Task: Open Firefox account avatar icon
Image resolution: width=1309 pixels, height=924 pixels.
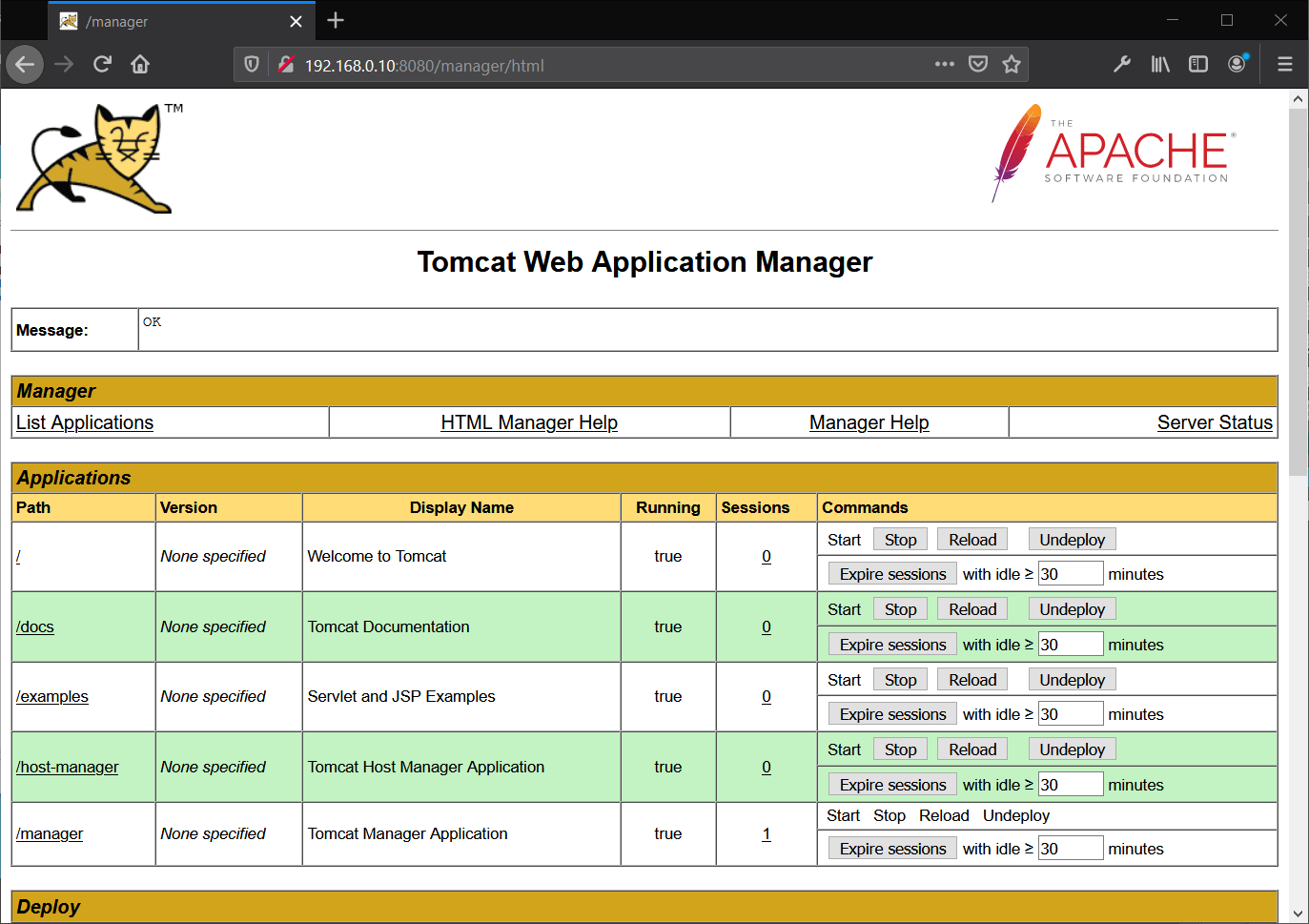Action: pyautogui.click(x=1237, y=64)
